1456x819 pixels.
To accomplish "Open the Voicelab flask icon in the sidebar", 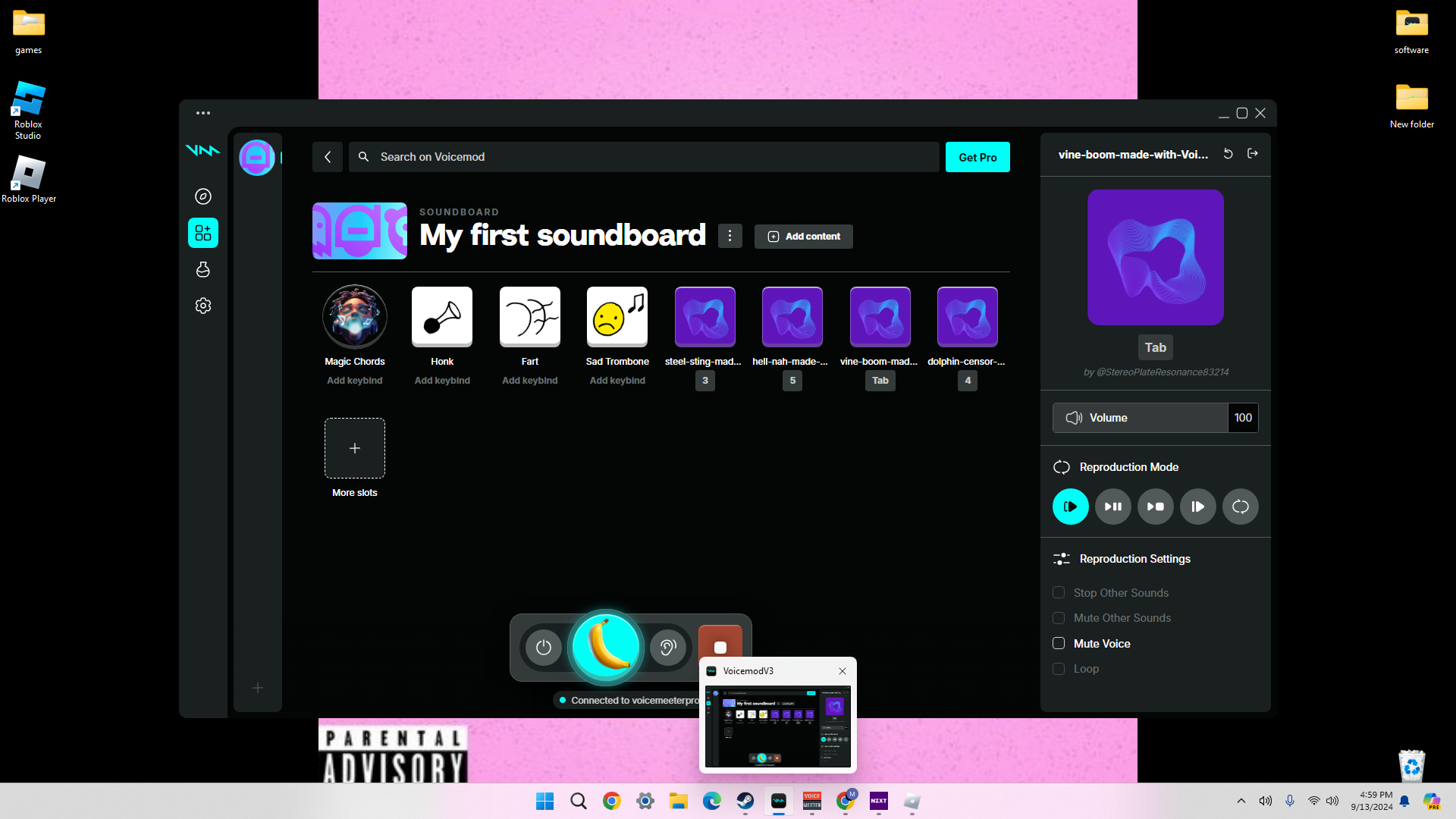I will pyautogui.click(x=203, y=269).
